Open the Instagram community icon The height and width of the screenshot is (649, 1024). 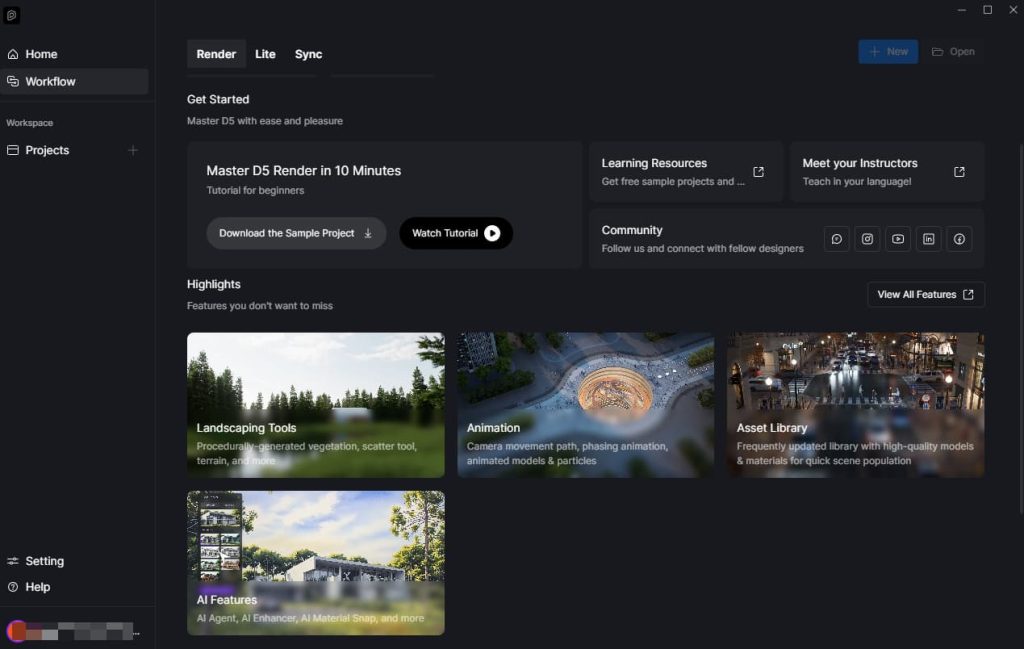[x=867, y=239]
